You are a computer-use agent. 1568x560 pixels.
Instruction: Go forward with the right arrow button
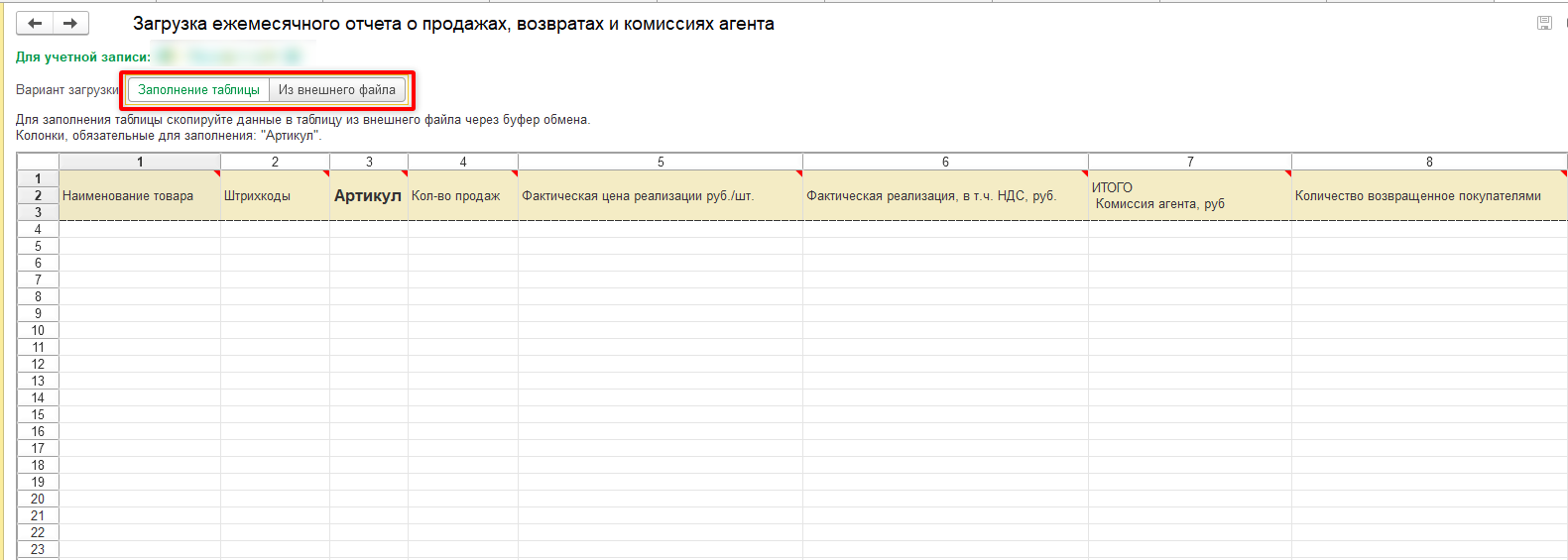[x=70, y=23]
